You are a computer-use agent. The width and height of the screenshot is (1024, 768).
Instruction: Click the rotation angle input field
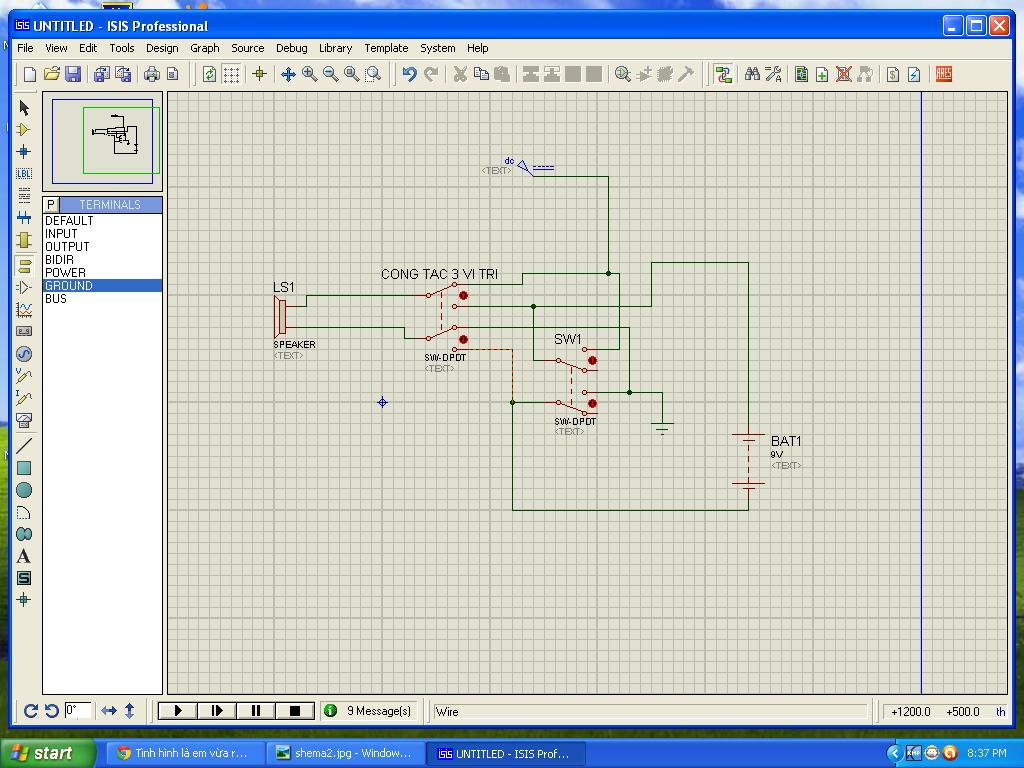point(78,711)
